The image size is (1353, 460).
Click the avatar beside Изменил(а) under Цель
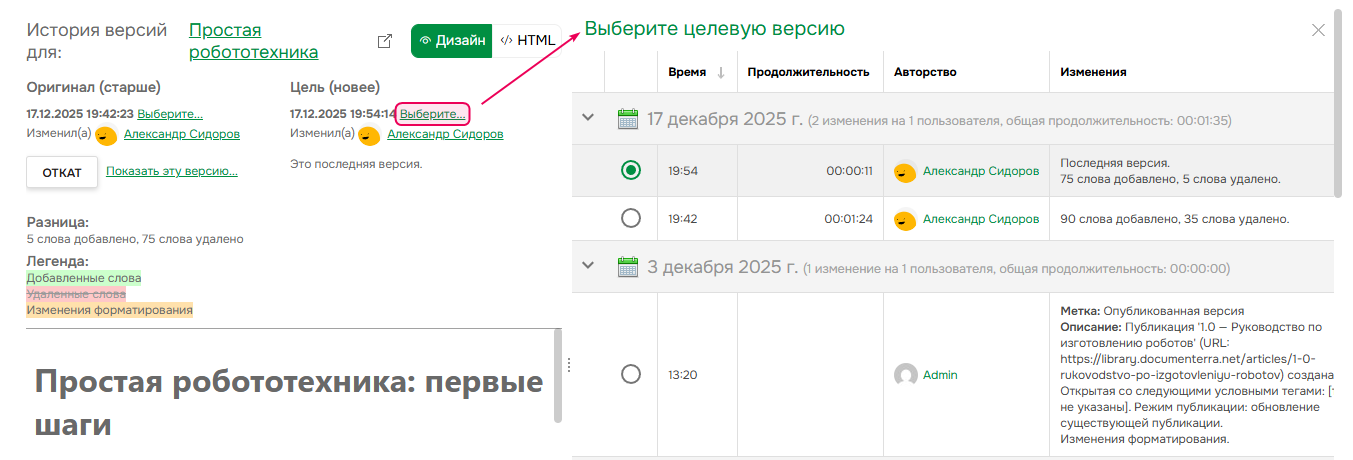pos(370,135)
